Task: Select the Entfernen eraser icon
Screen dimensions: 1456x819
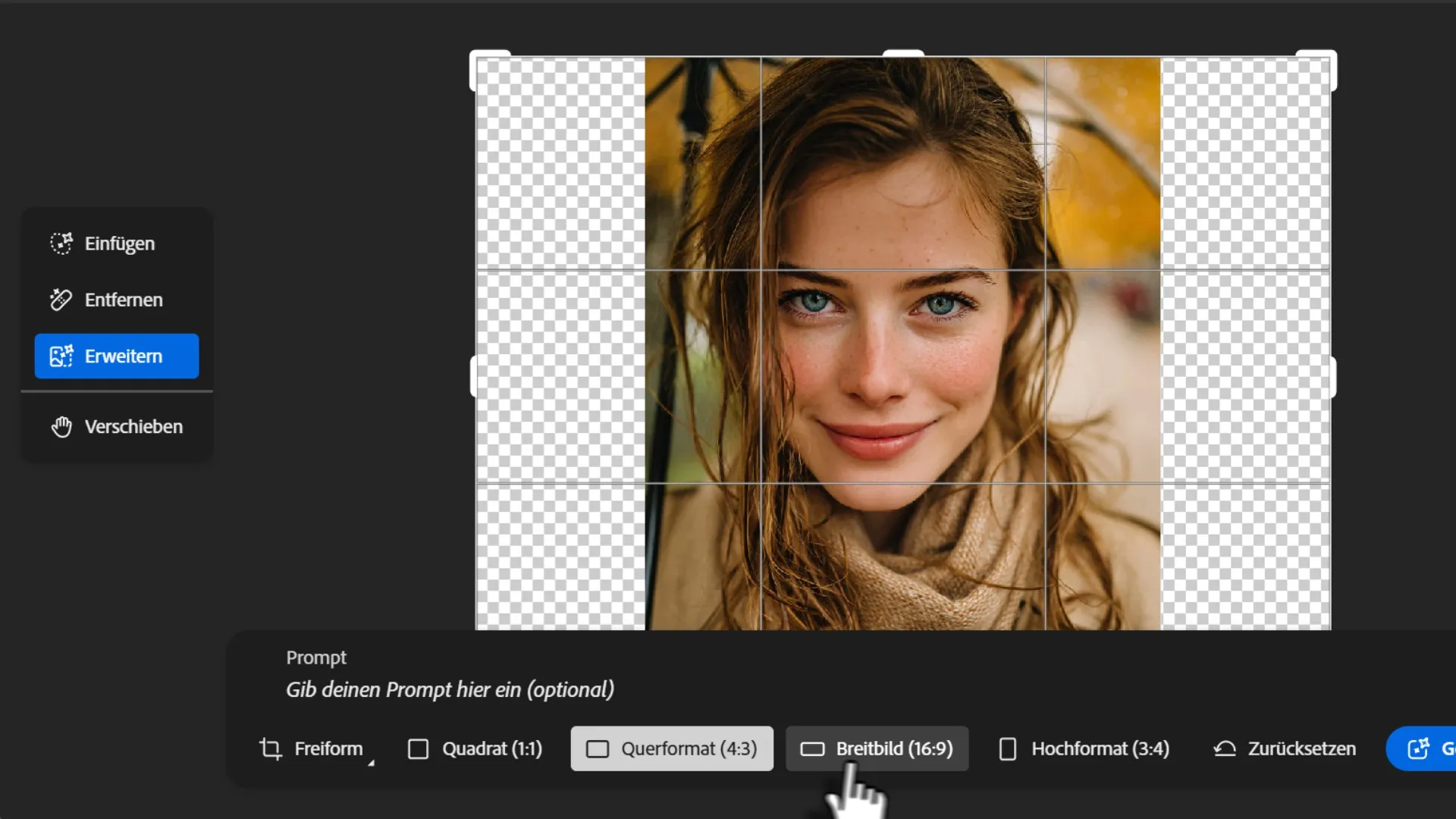Action: tap(61, 300)
